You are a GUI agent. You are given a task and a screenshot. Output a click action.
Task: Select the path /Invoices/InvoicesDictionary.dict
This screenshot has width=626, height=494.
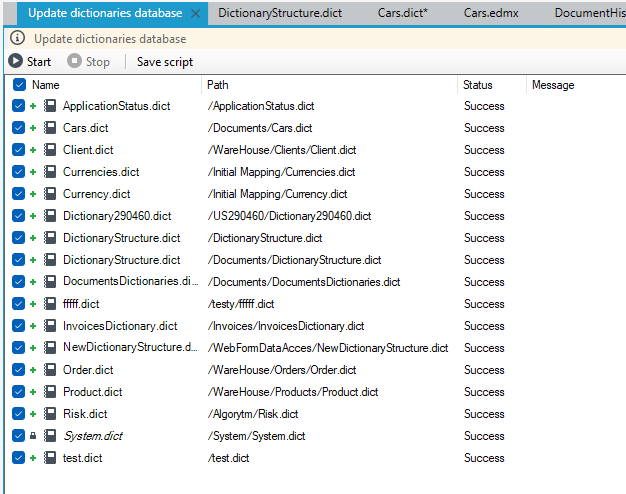[x=286, y=326]
